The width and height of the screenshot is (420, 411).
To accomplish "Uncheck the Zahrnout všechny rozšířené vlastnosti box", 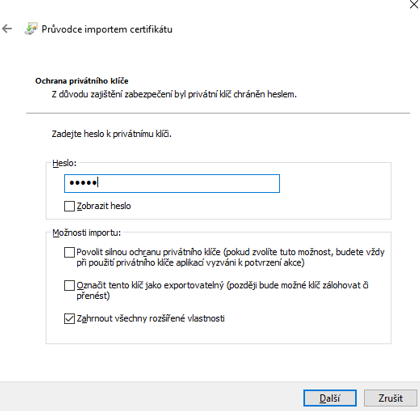I will click(x=69, y=319).
